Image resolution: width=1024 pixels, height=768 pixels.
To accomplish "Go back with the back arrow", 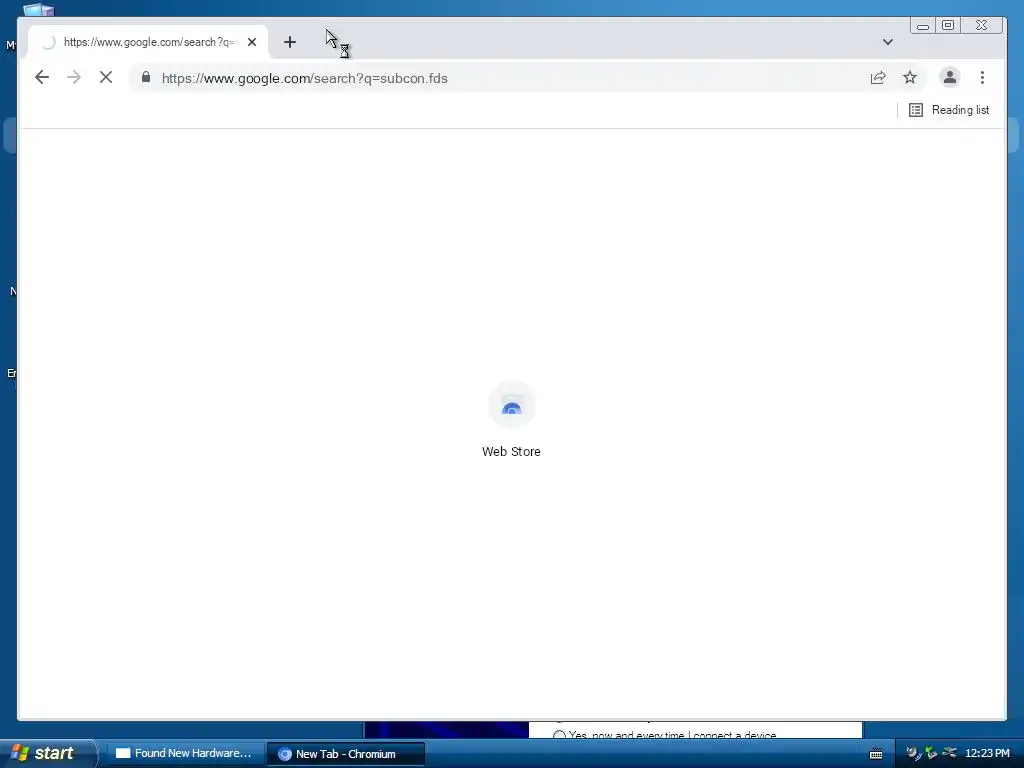I will (42, 78).
